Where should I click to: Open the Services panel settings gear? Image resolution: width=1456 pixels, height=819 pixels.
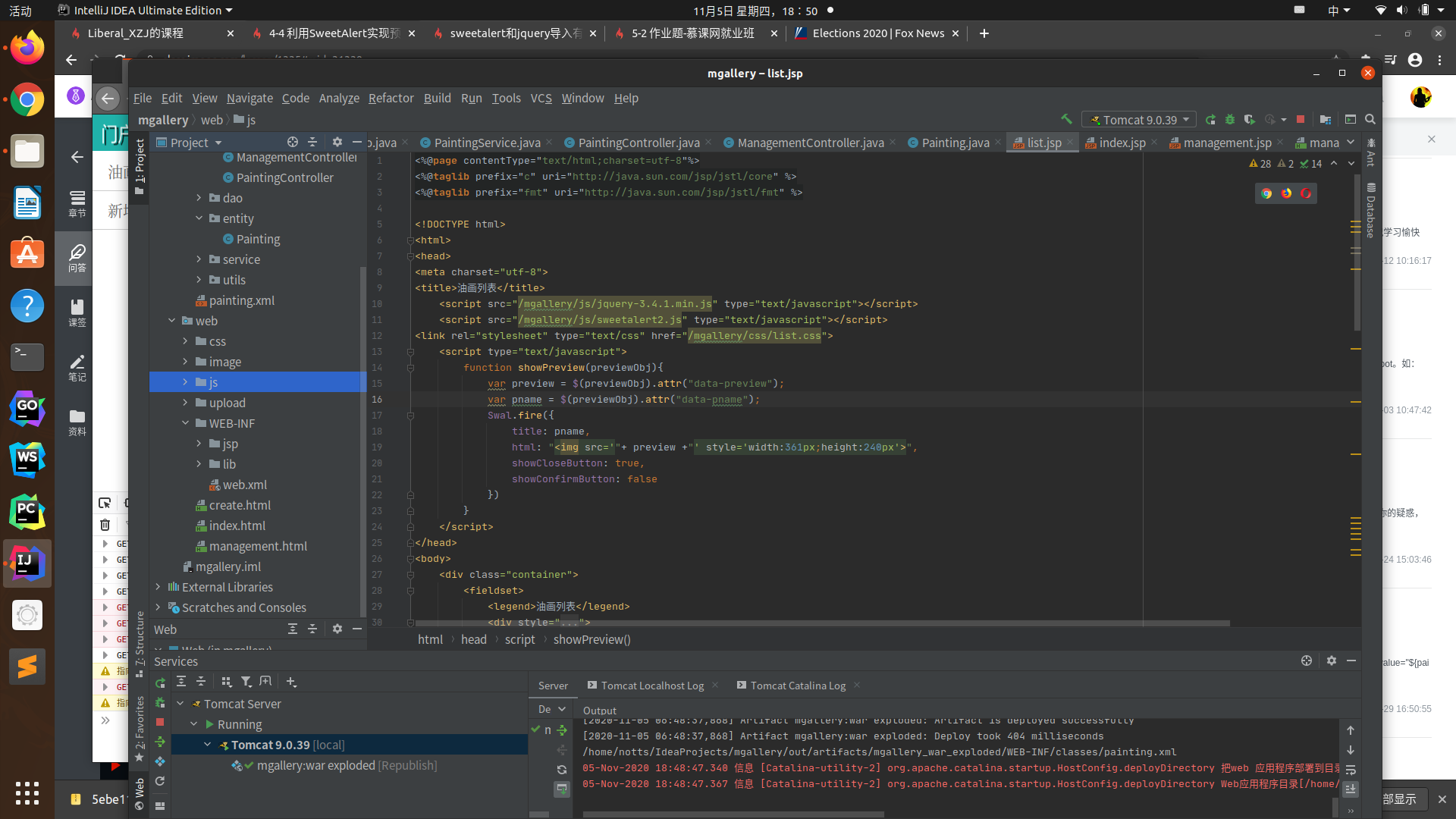[1332, 661]
